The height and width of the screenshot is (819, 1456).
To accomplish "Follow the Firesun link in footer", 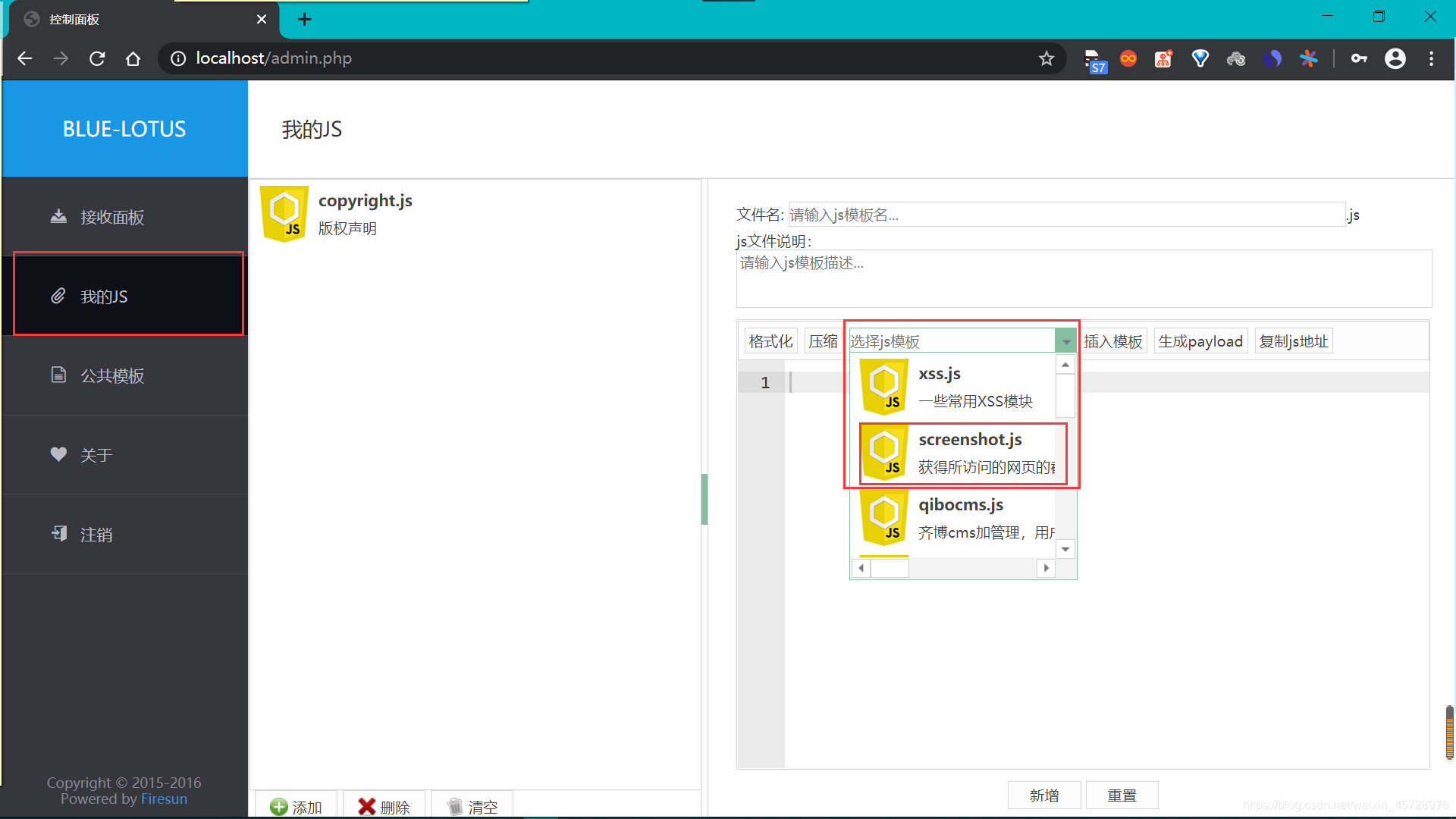I will [x=164, y=799].
